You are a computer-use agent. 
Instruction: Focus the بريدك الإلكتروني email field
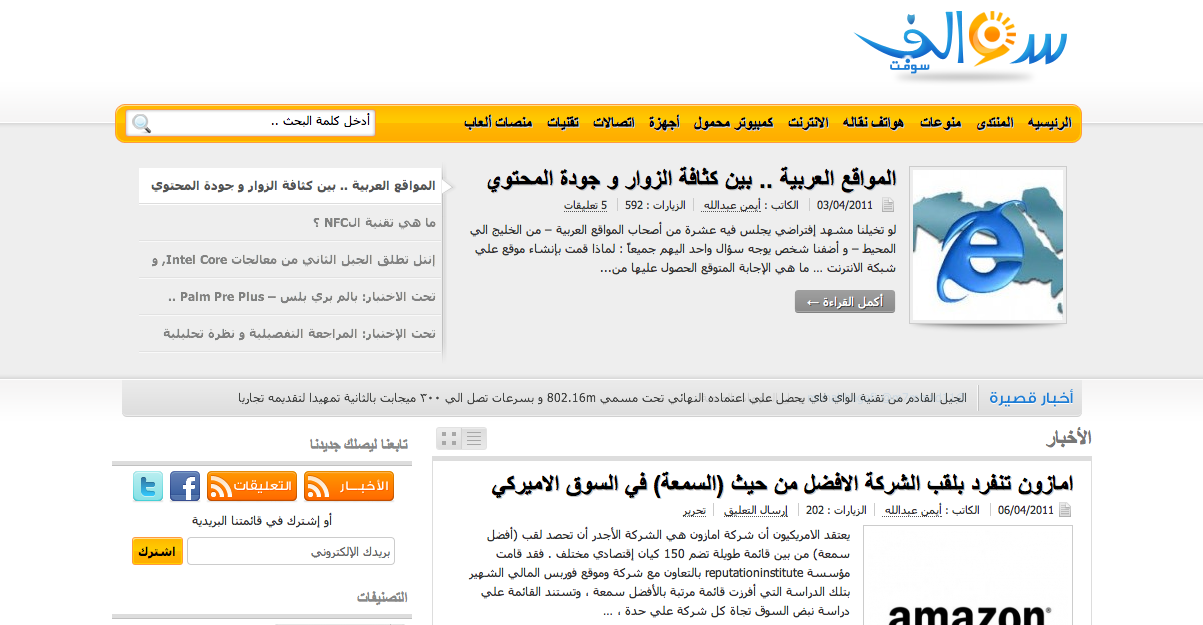pyautogui.click(x=291, y=551)
